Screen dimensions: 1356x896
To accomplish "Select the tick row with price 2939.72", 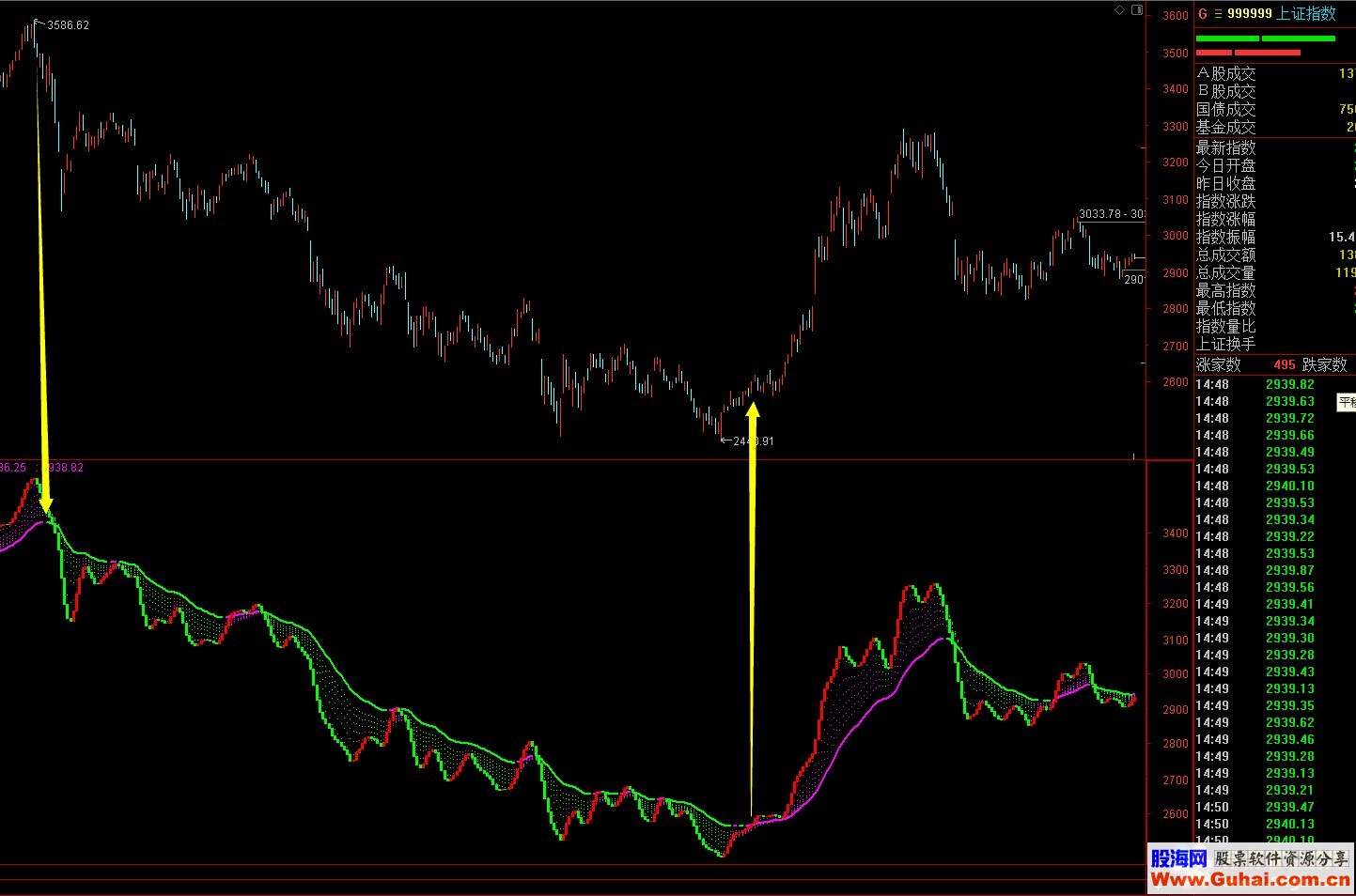I will (x=1275, y=418).
